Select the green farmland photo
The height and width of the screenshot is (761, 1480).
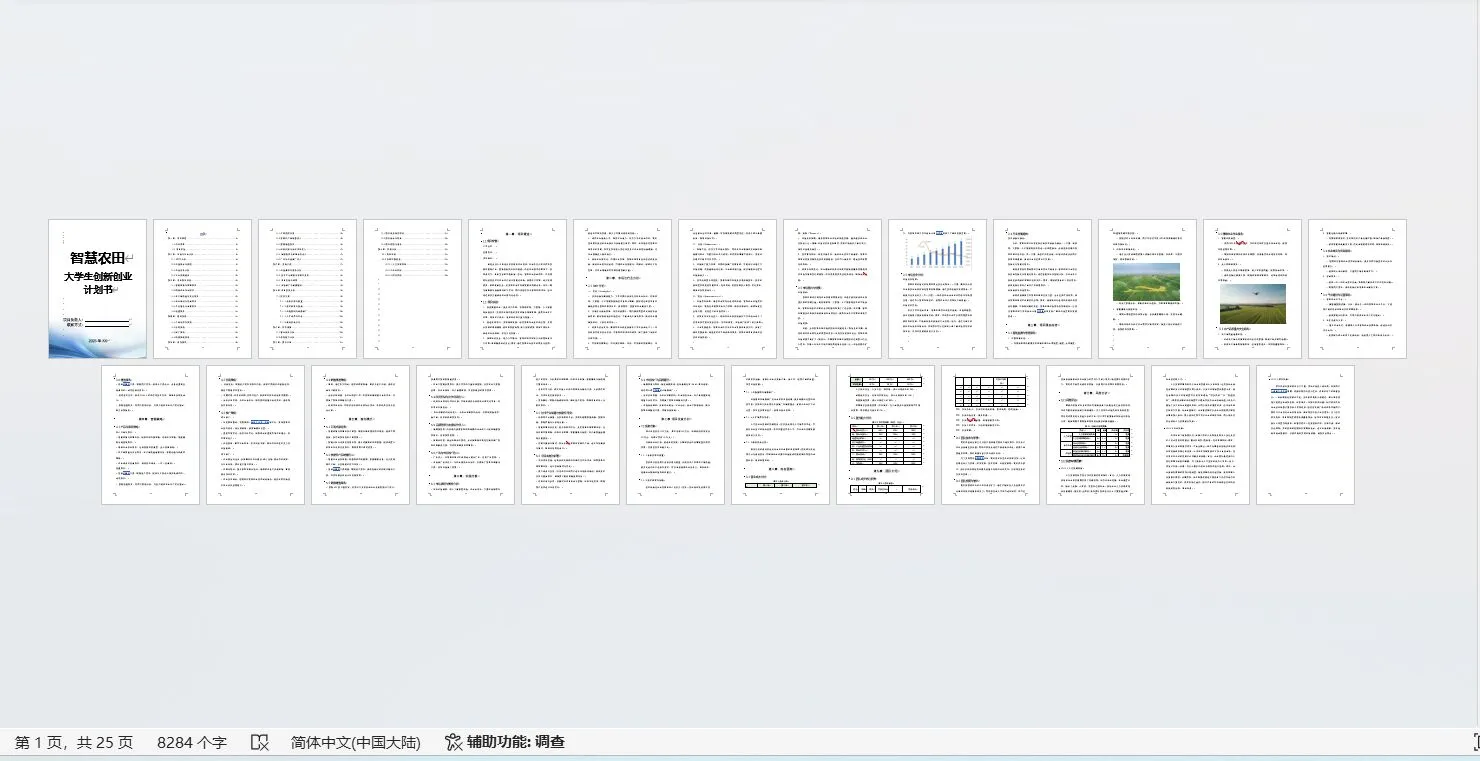(x=1146, y=282)
